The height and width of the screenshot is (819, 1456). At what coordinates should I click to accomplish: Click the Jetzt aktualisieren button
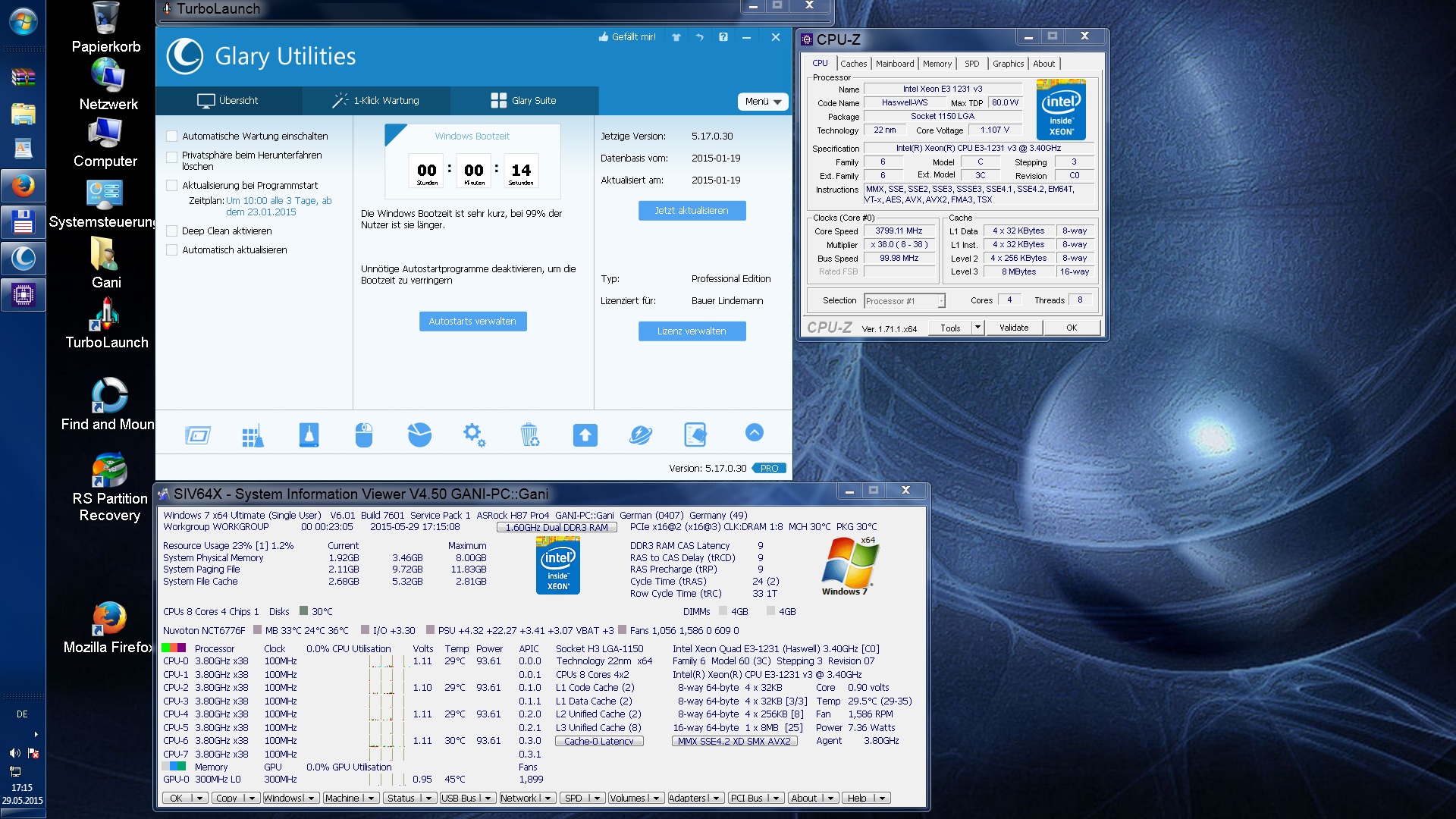coord(692,211)
